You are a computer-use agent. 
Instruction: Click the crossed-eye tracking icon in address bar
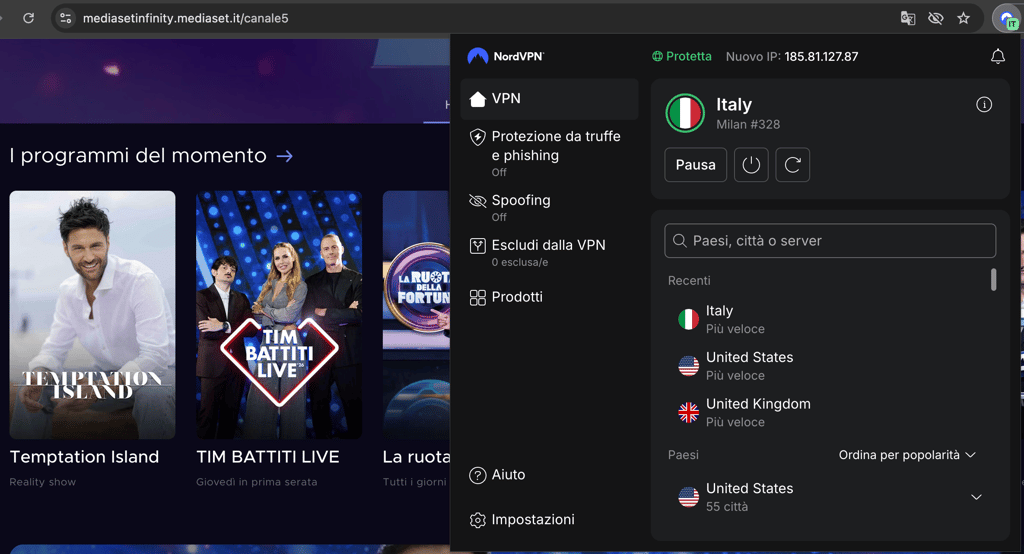[x=936, y=18]
